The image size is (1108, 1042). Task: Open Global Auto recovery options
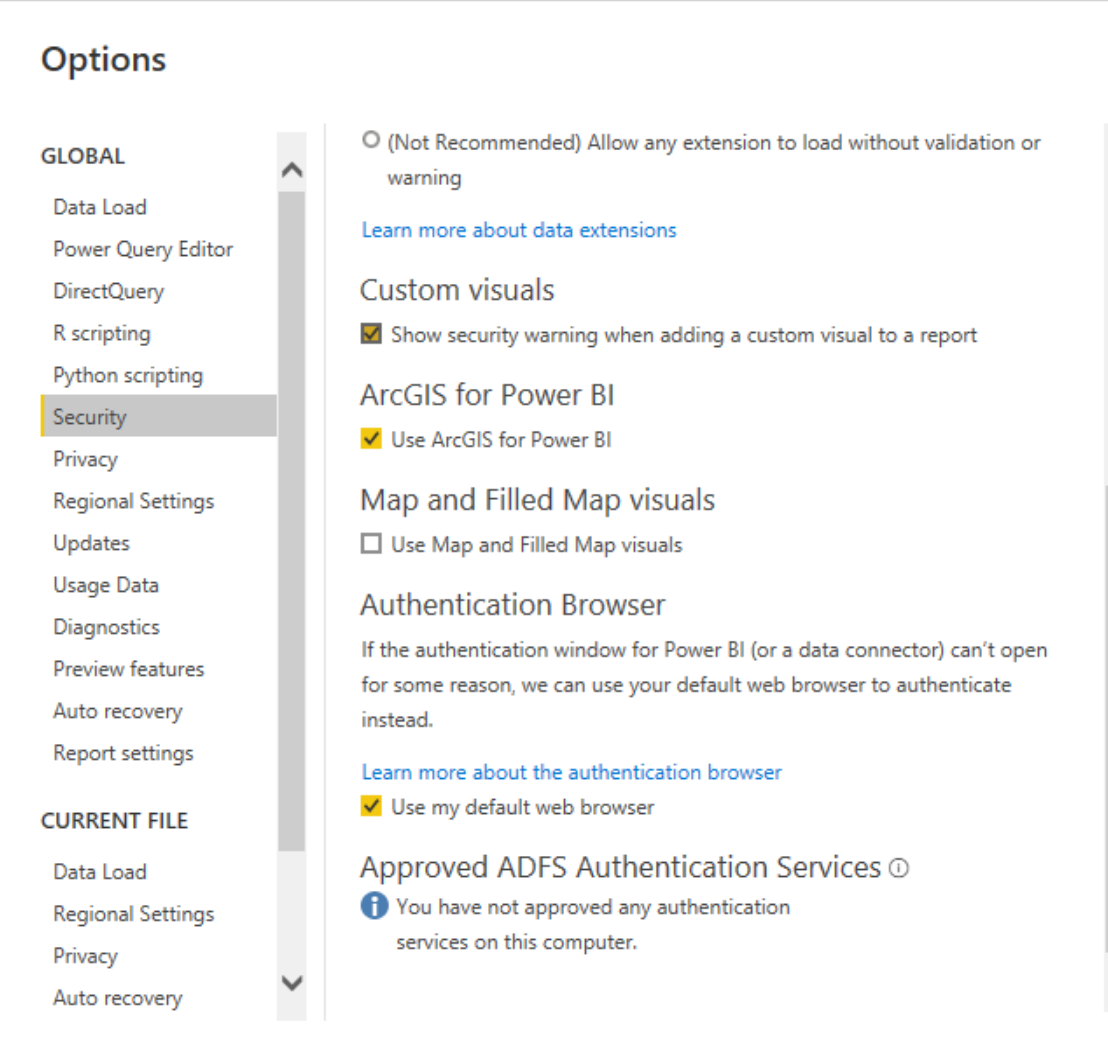[x=118, y=711]
